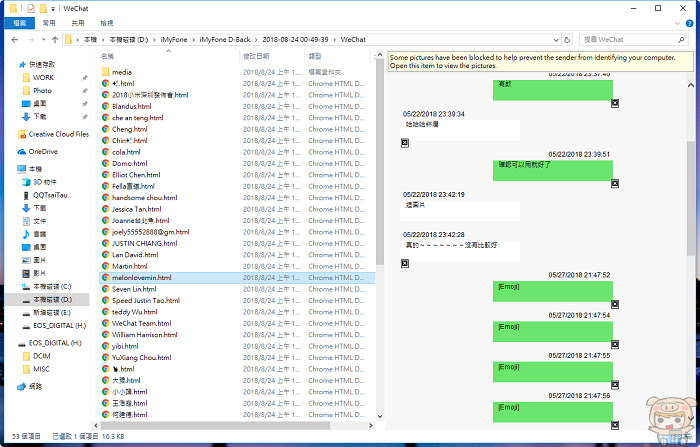Screen dimensions: 700x447
Task: Open the media folder icon
Action: click(105, 72)
